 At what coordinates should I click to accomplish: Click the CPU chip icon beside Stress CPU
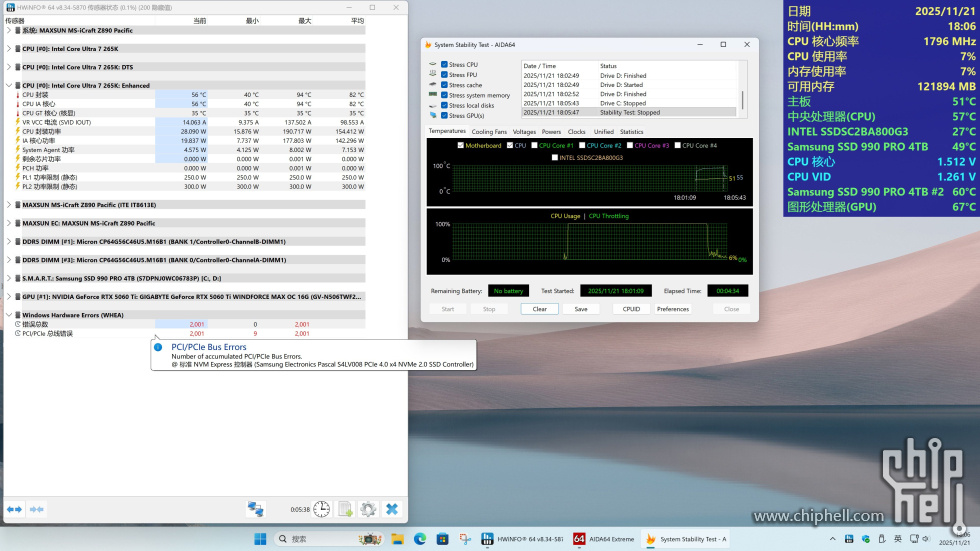(x=432, y=64)
